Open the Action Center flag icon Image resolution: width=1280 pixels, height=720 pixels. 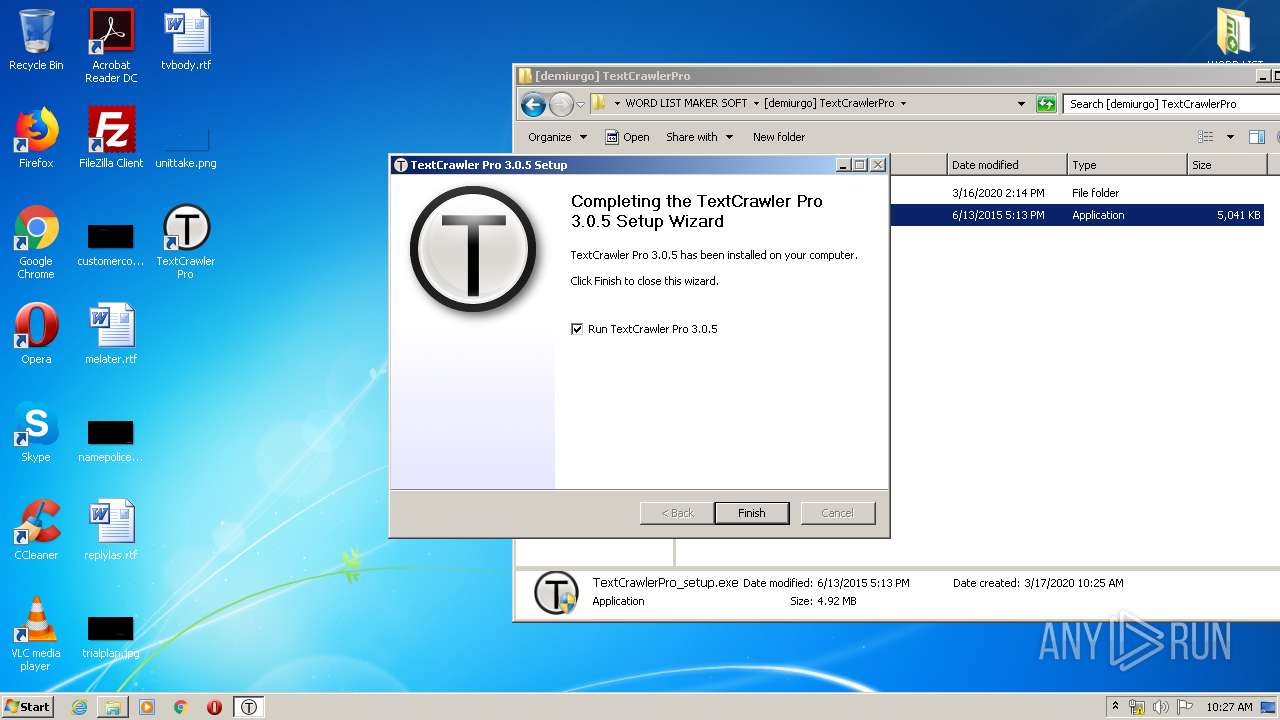(1184, 707)
